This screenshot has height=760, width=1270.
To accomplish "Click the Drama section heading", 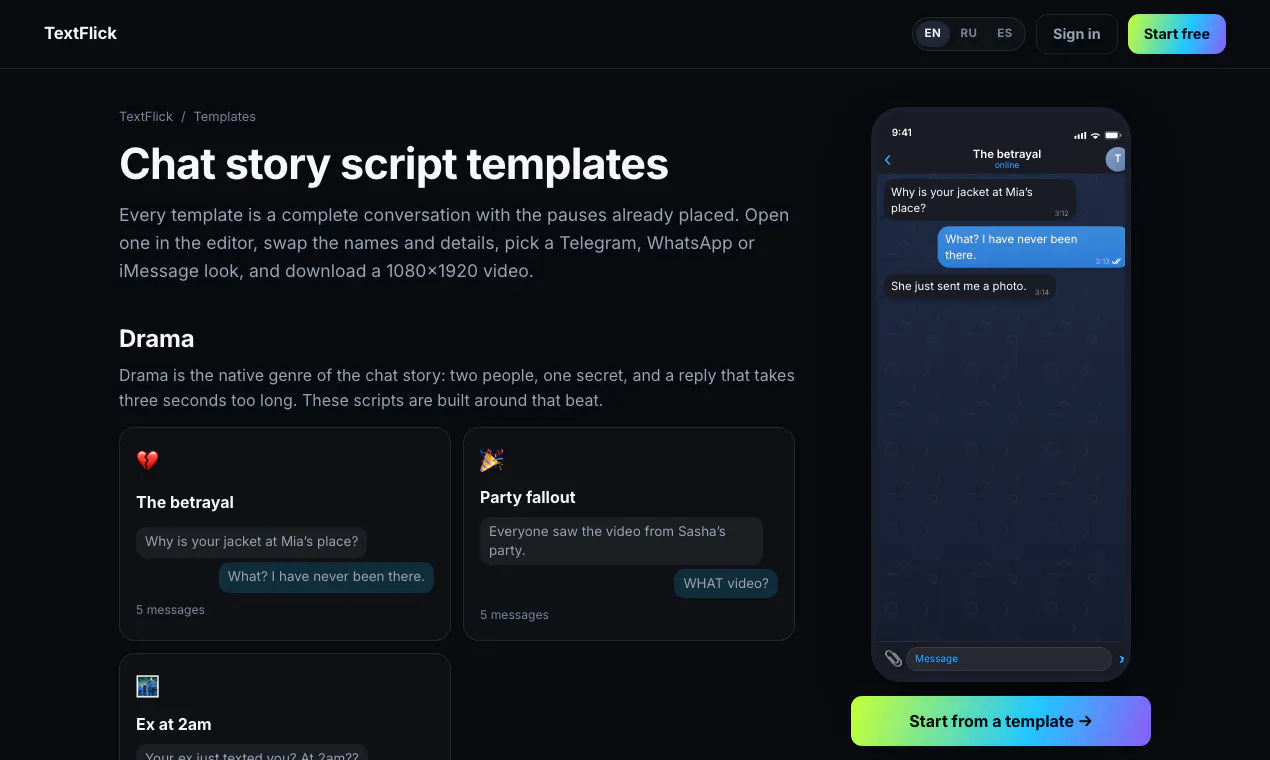I will [157, 338].
